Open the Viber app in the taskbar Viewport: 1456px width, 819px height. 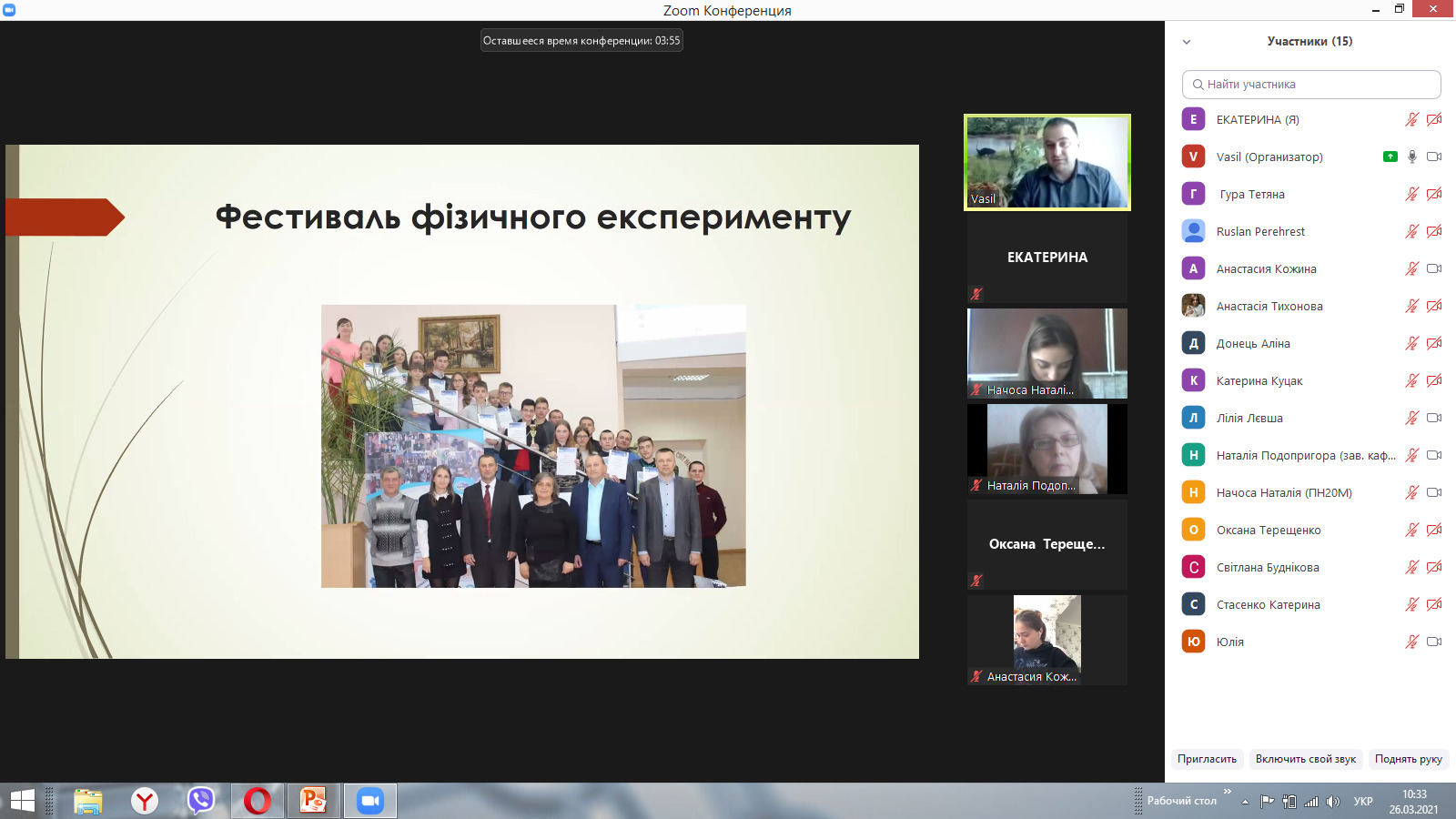[200, 801]
